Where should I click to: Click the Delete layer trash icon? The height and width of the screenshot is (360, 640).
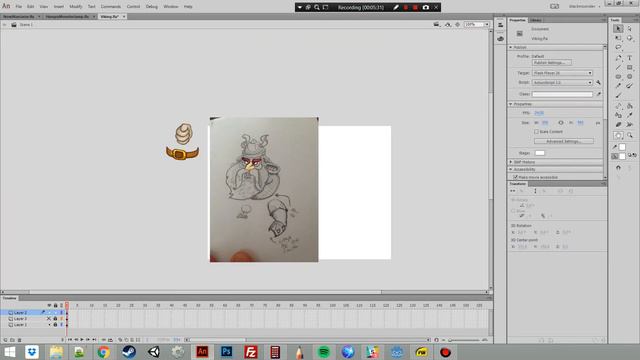pos(19,340)
